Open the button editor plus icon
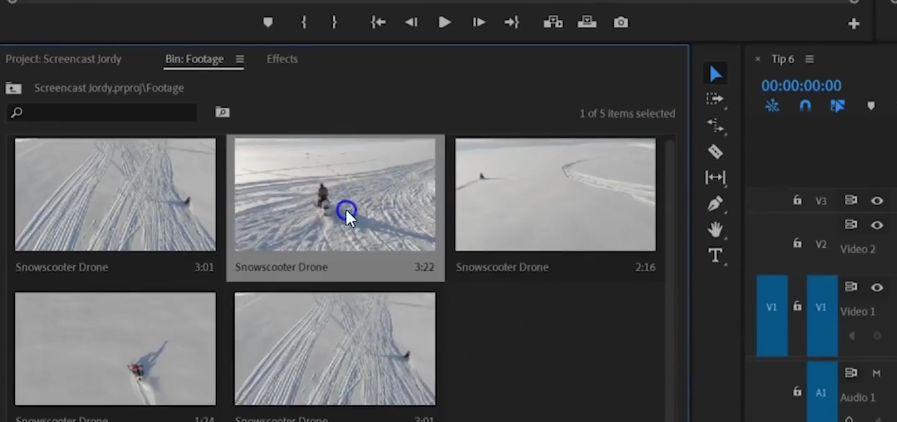 pos(853,24)
